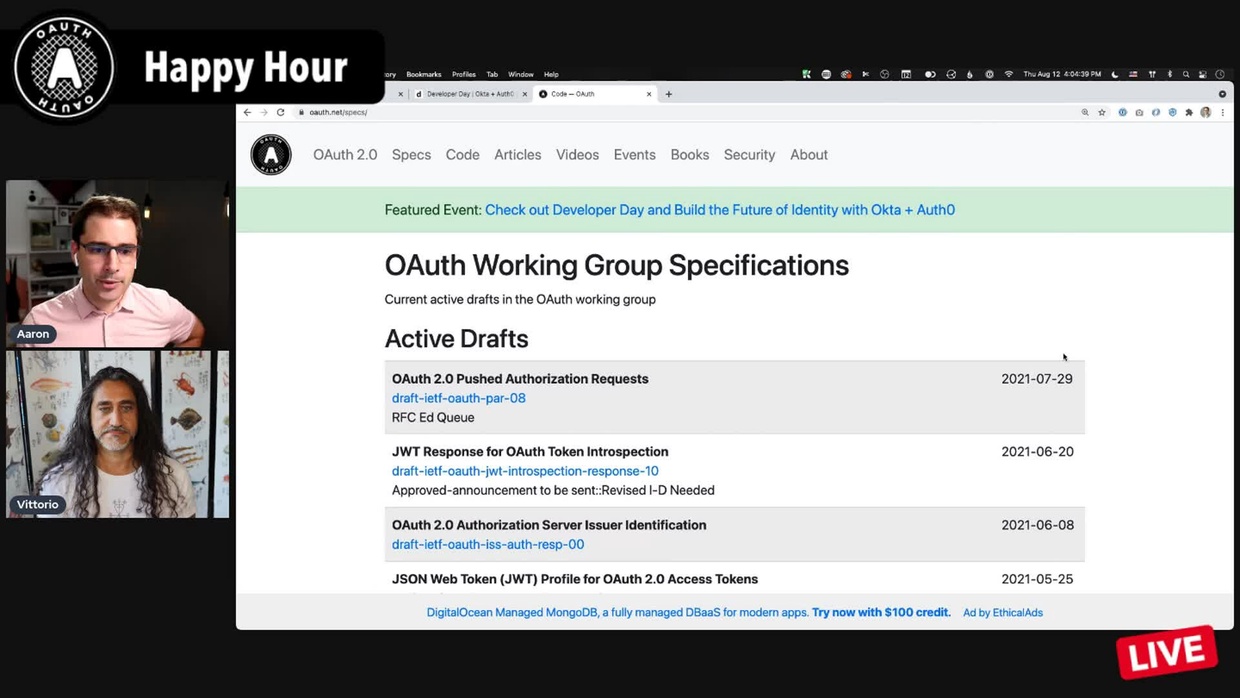Click the Bluetooth icon in the menu bar
The height and width of the screenshot is (698, 1240).
[x=1170, y=74]
